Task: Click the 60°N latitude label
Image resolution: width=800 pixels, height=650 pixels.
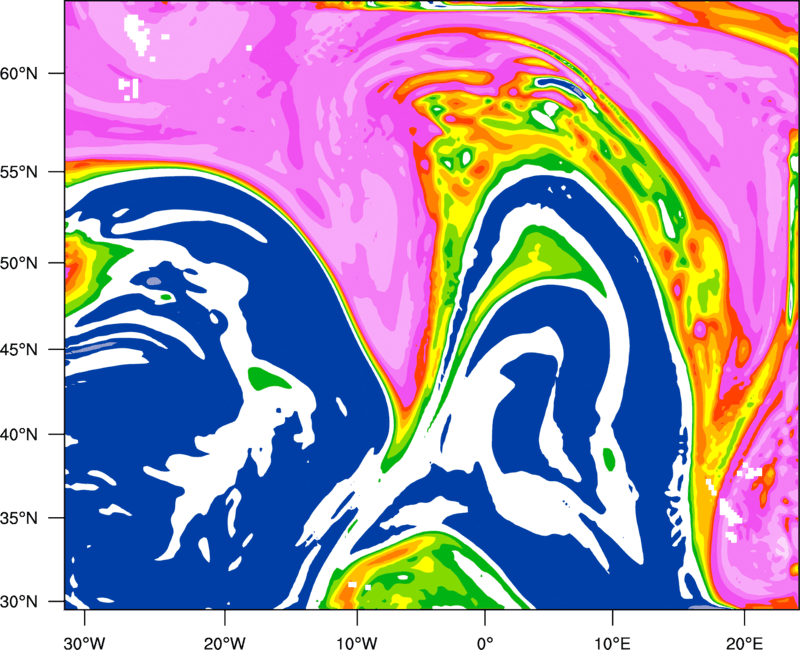Action: [x=19, y=73]
